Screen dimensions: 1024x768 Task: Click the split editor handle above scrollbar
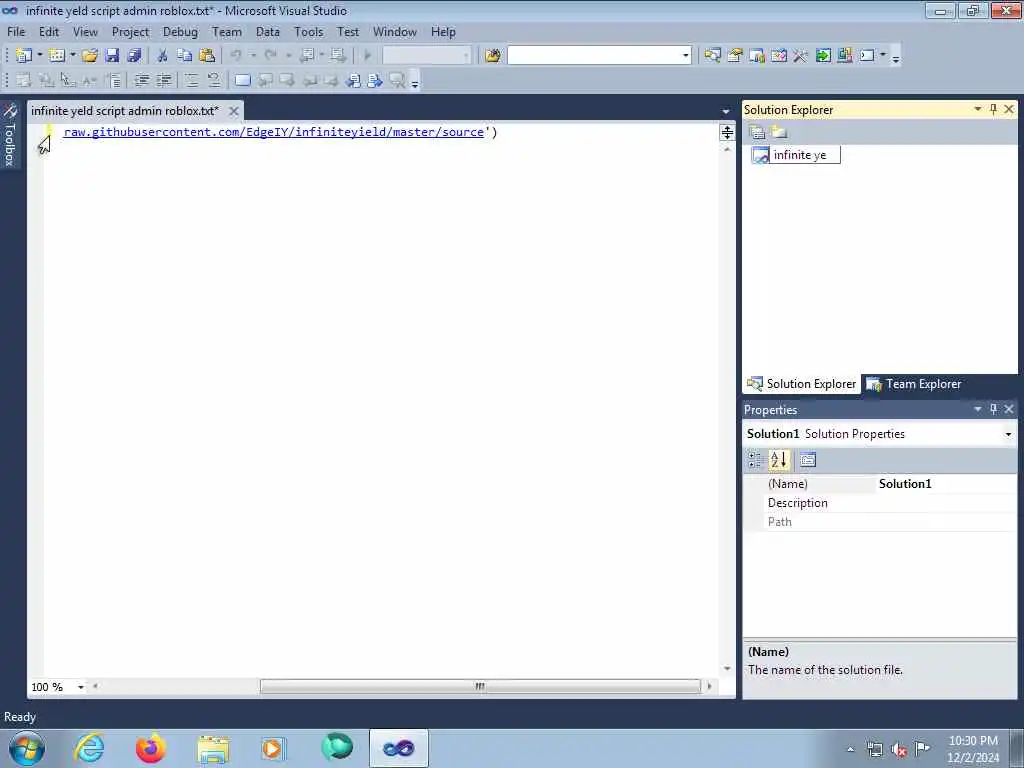coord(727,133)
